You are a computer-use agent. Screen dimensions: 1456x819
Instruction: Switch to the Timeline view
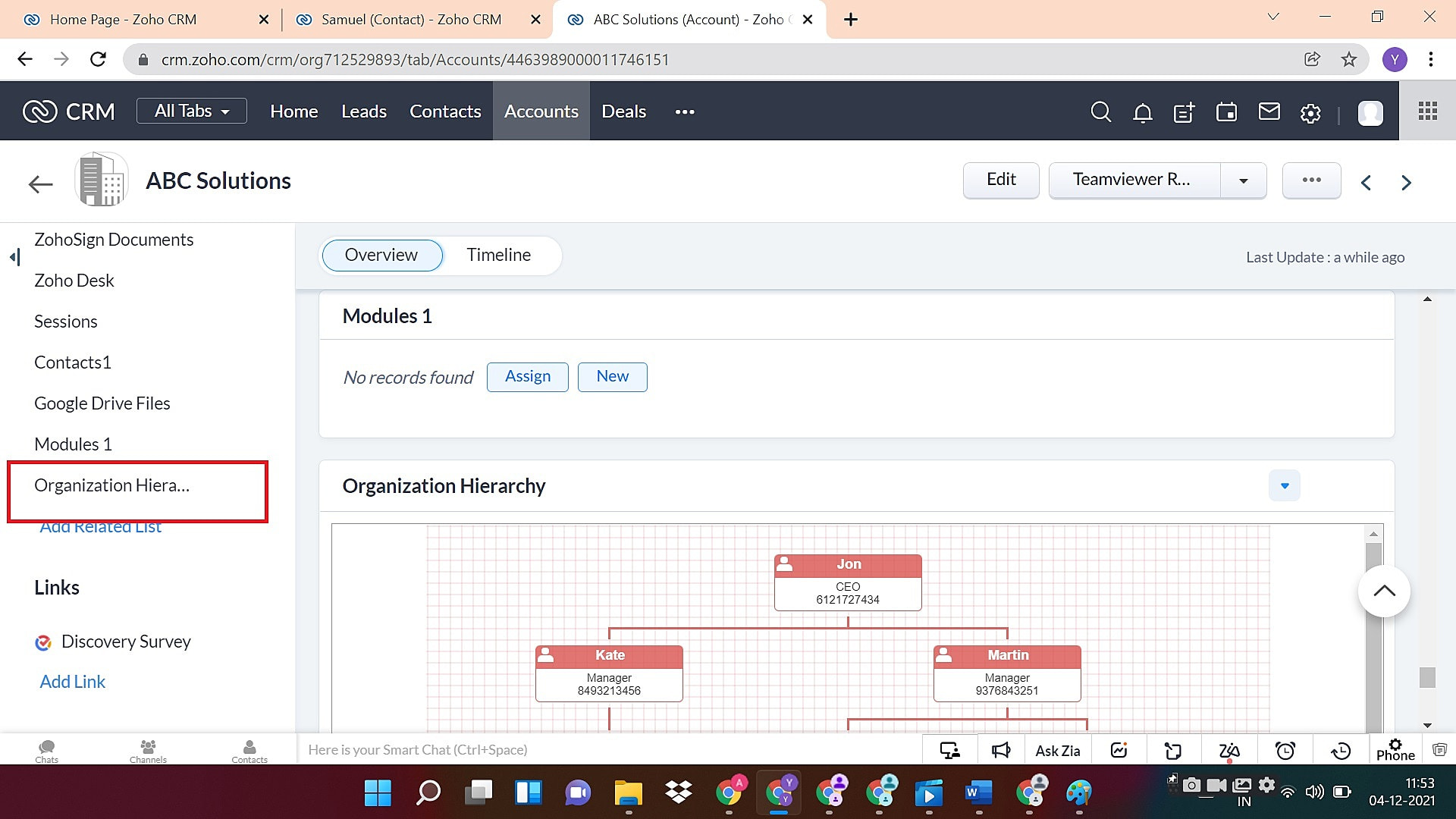(x=498, y=255)
